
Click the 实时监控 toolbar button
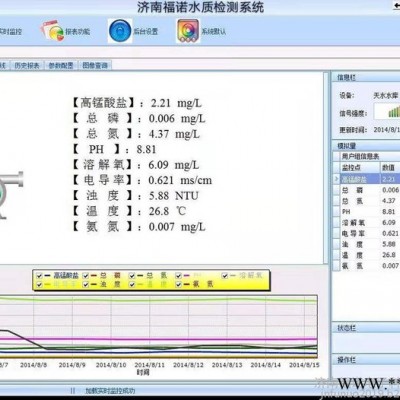(x=10, y=32)
